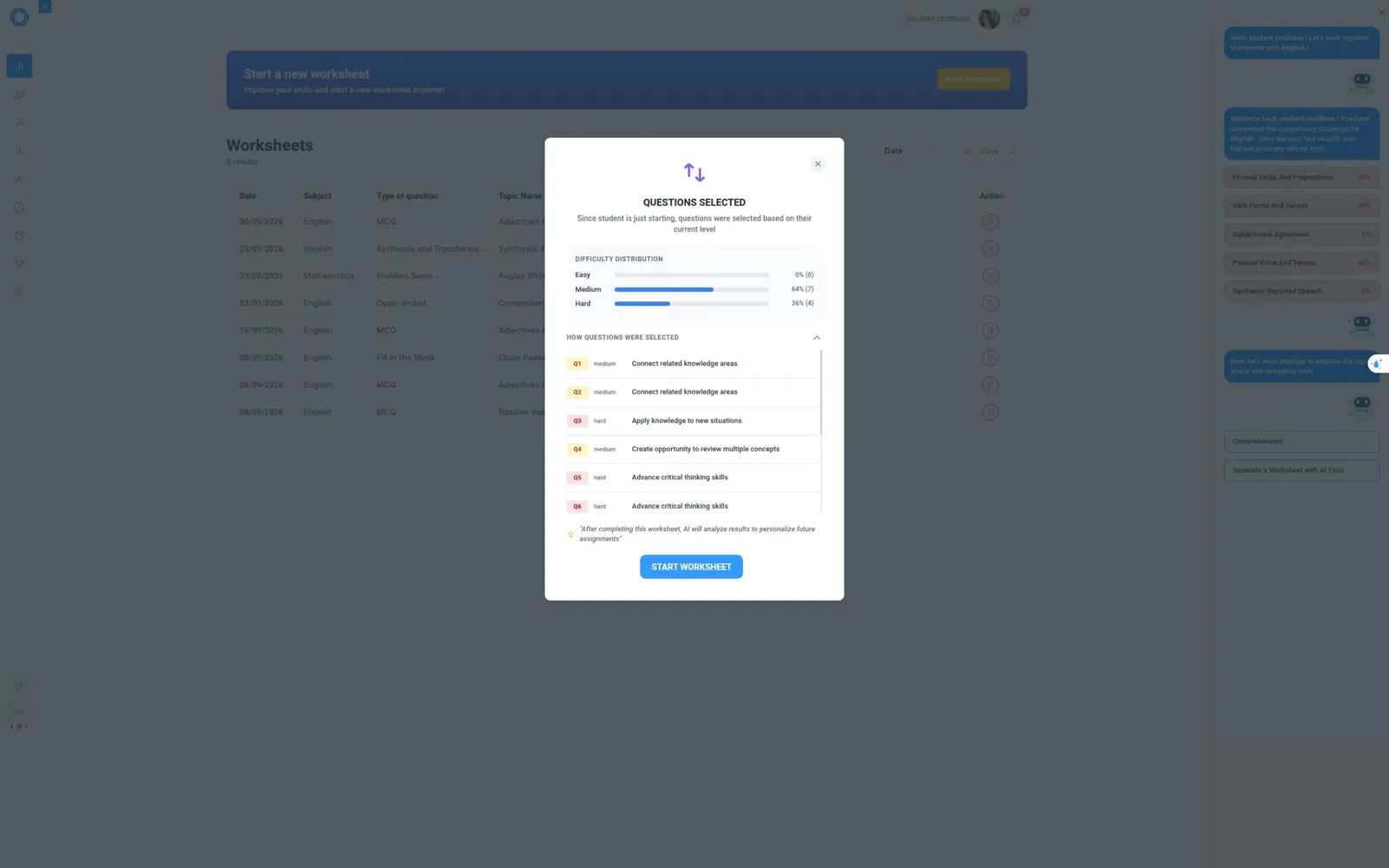Click the Topic Name column header

pos(520,196)
